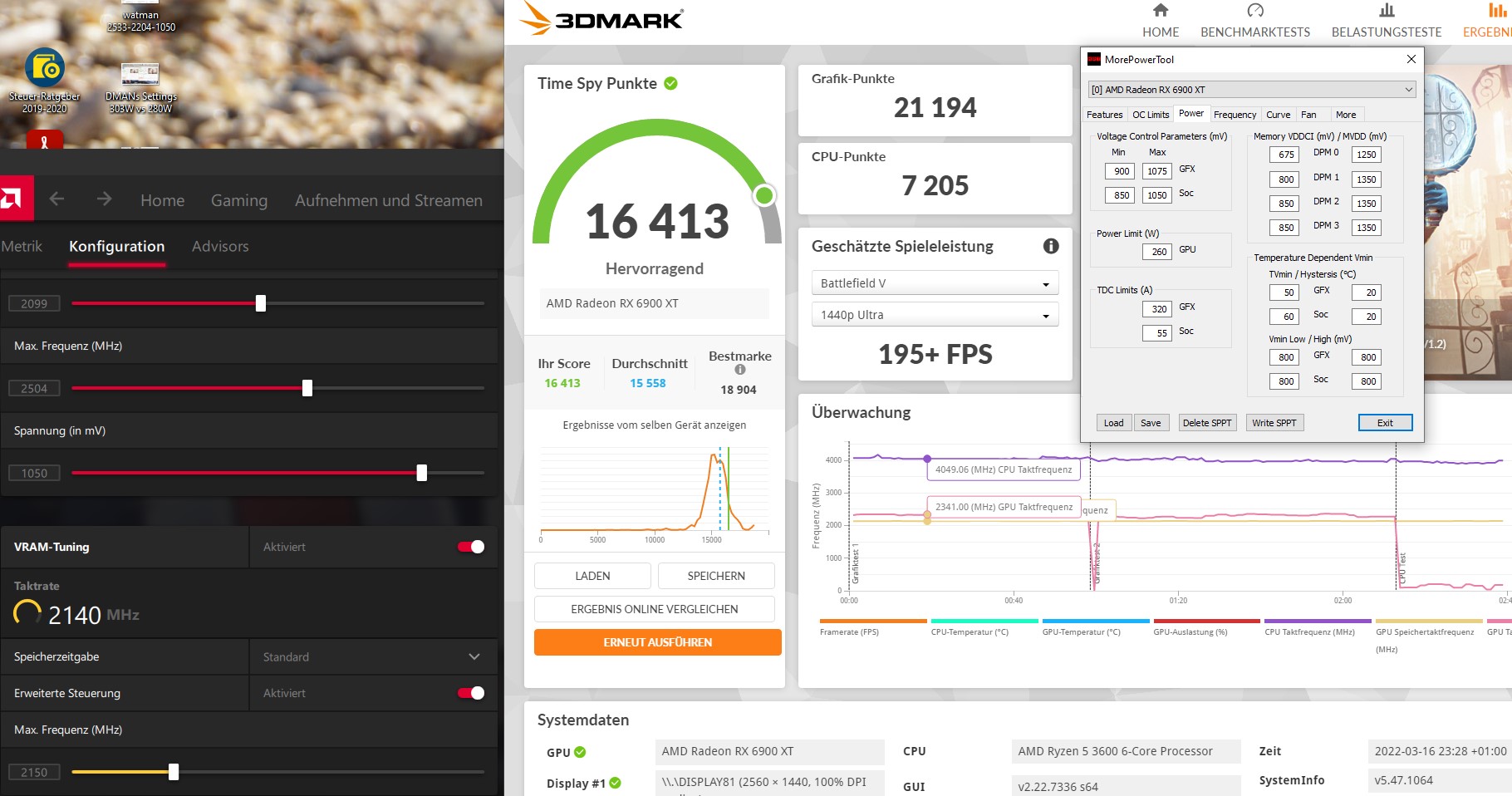Click ERGEBNIS ONLINE VERGLEICHEN
Viewport: 1512px width, 796px height.
click(655, 609)
